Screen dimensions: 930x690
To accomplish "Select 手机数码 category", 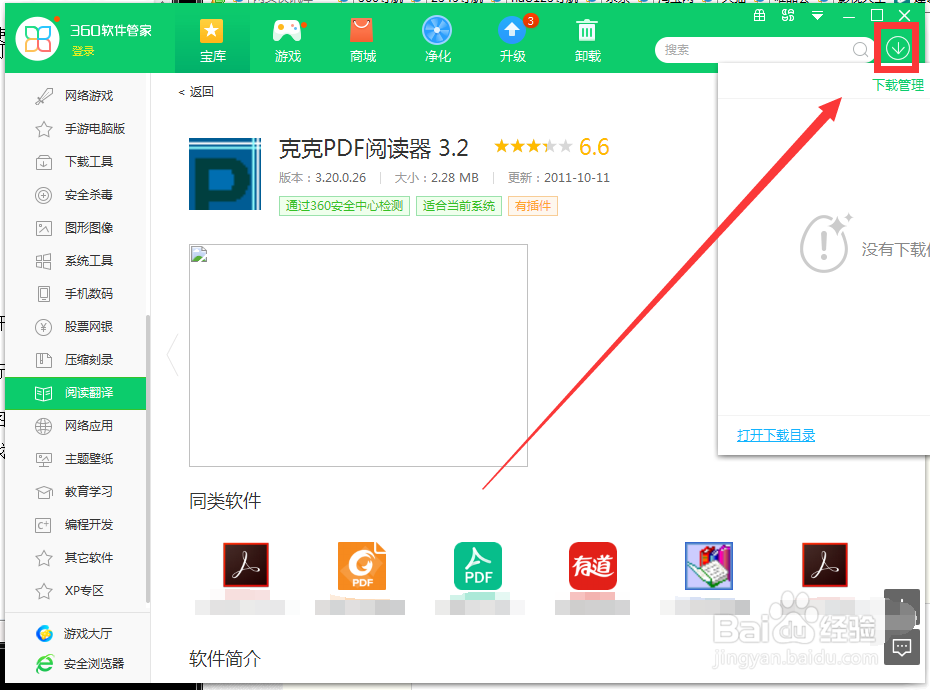I will pos(75,294).
